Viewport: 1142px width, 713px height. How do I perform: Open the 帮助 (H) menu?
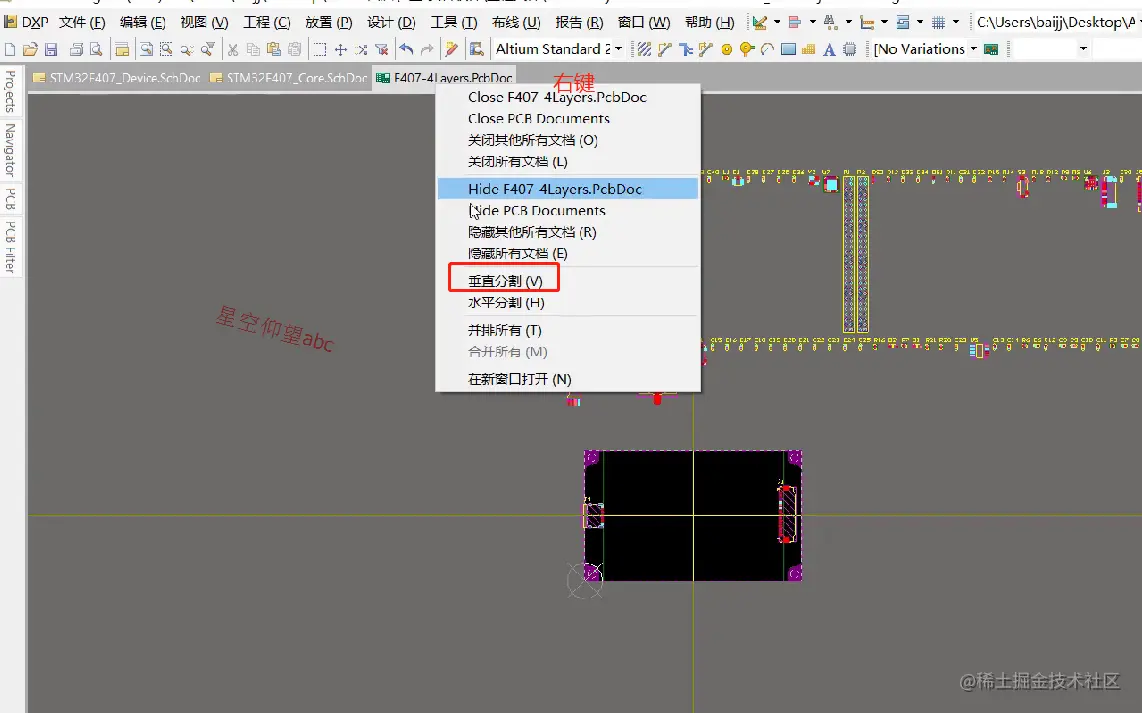(709, 23)
